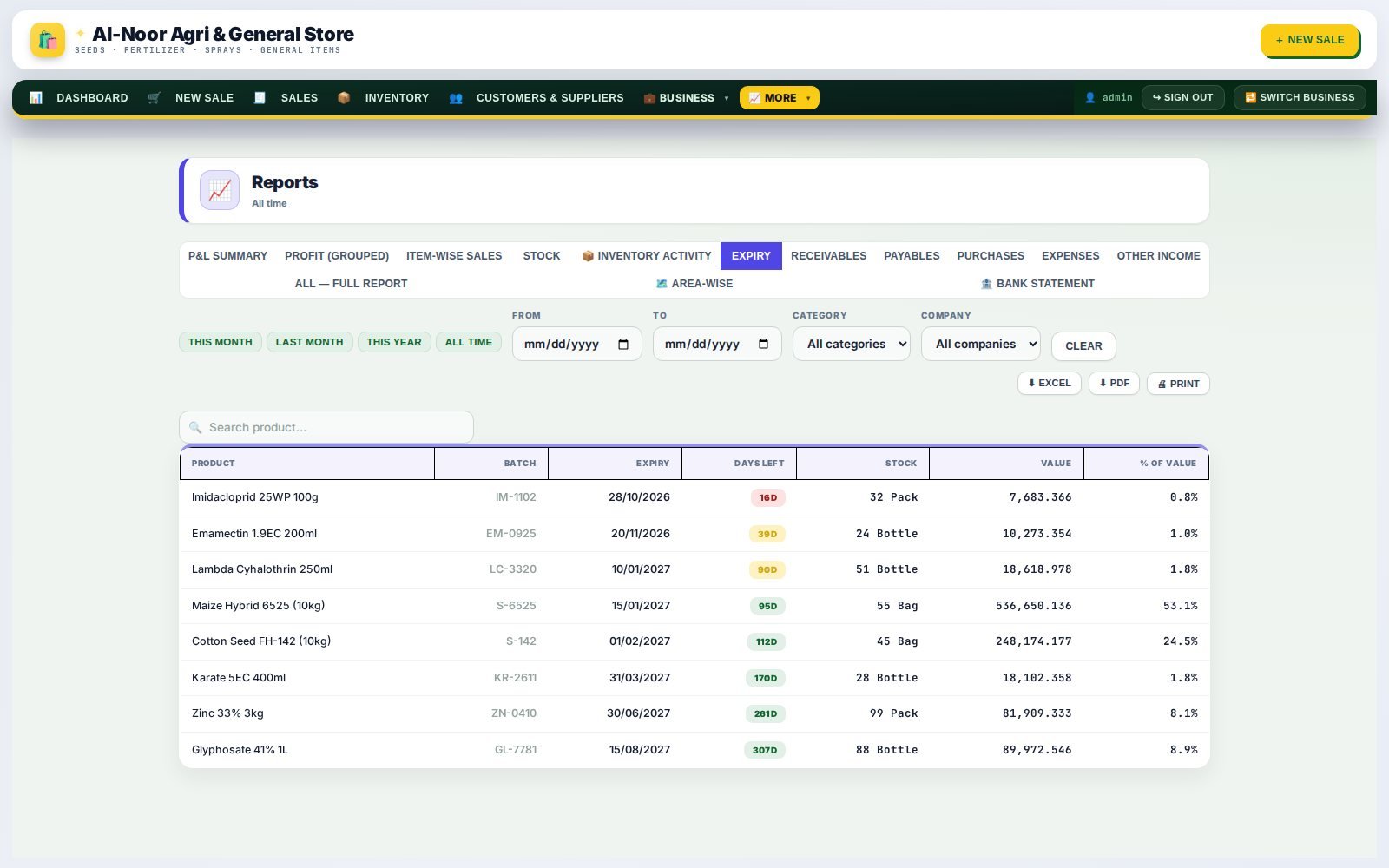The image size is (1389, 868).
Task: Open the Stock report tab
Action: 542,256
